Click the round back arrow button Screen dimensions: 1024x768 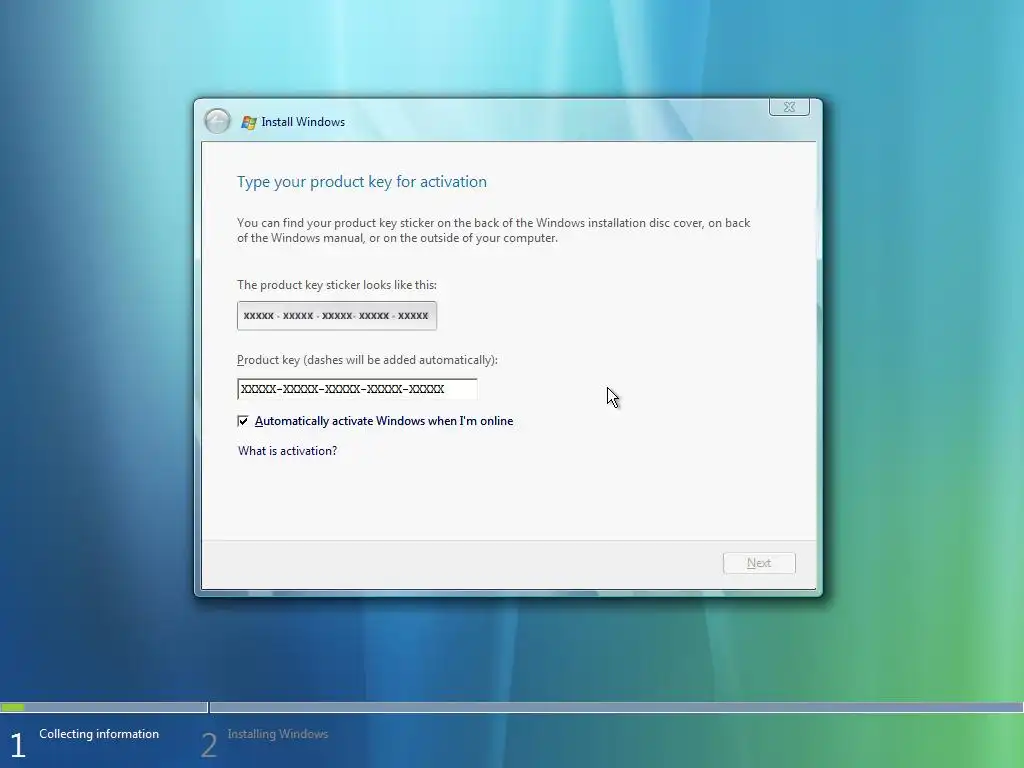click(x=217, y=121)
